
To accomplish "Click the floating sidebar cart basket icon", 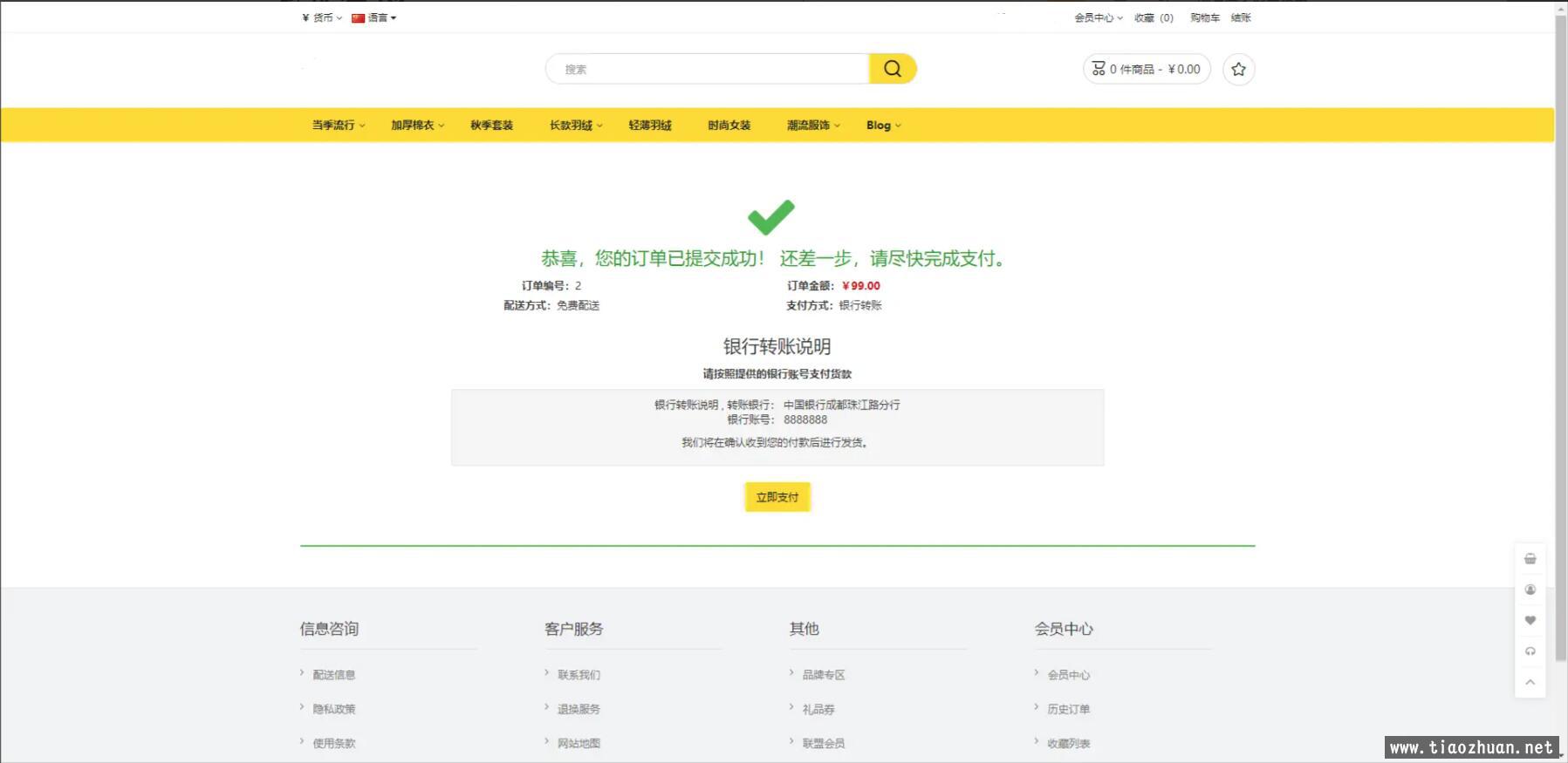I will 1530,559.
